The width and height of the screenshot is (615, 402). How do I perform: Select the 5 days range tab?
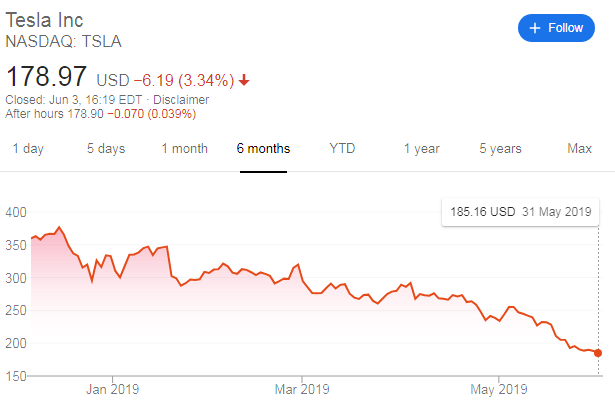(x=106, y=149)
